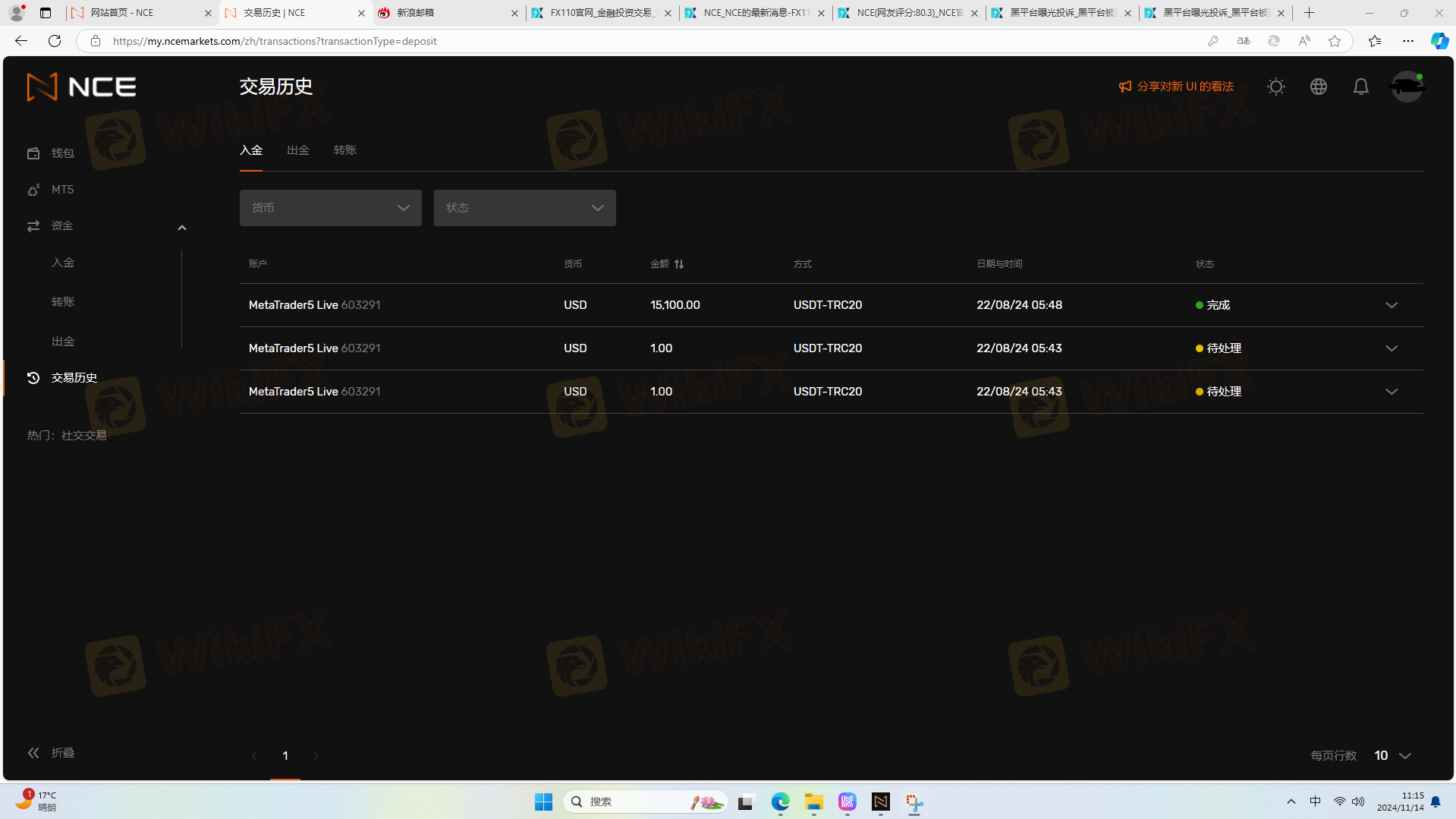
Task: Click the browser back button
Action: coord(21,41)
